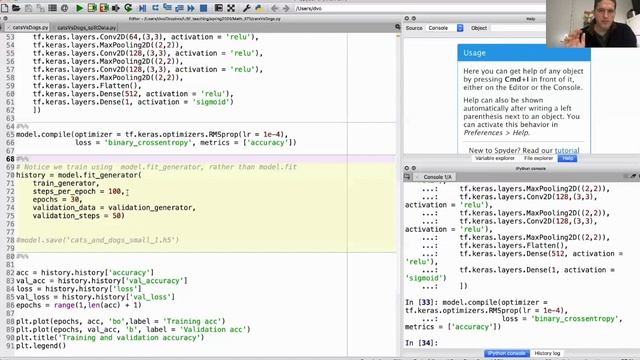Open a file with the folder icon
This screenshot has height=360, width=640.
(x=16, y=8)
